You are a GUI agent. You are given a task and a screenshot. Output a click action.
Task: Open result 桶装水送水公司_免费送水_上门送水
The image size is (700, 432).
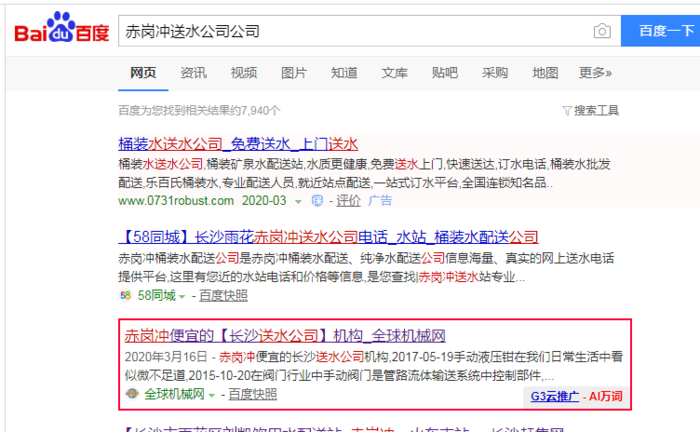pyautogui.click(x=238, y=144)
